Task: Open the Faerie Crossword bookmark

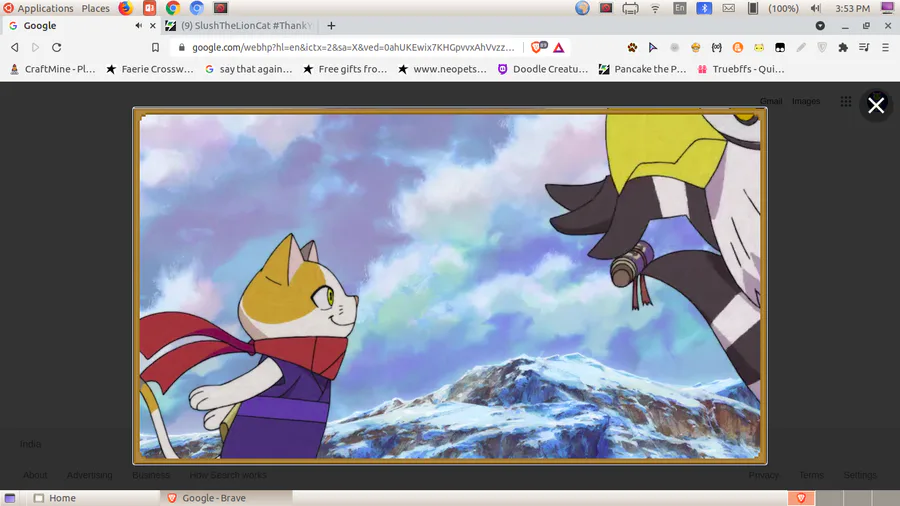Action: click(x=150, y=69)
